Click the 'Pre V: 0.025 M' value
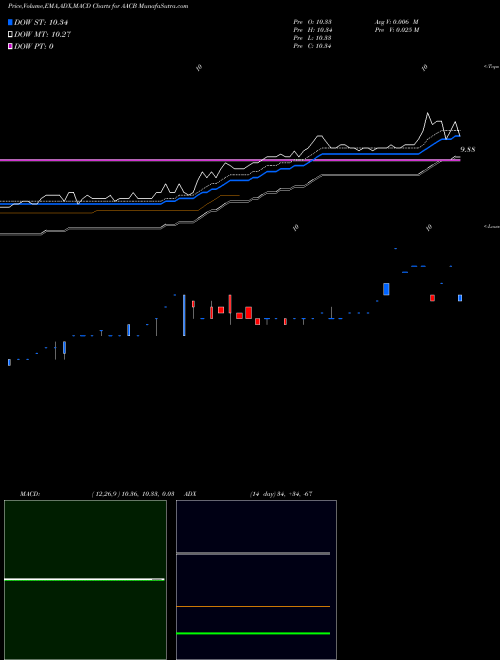The image size is (500, 660). [x=396, y=30]
